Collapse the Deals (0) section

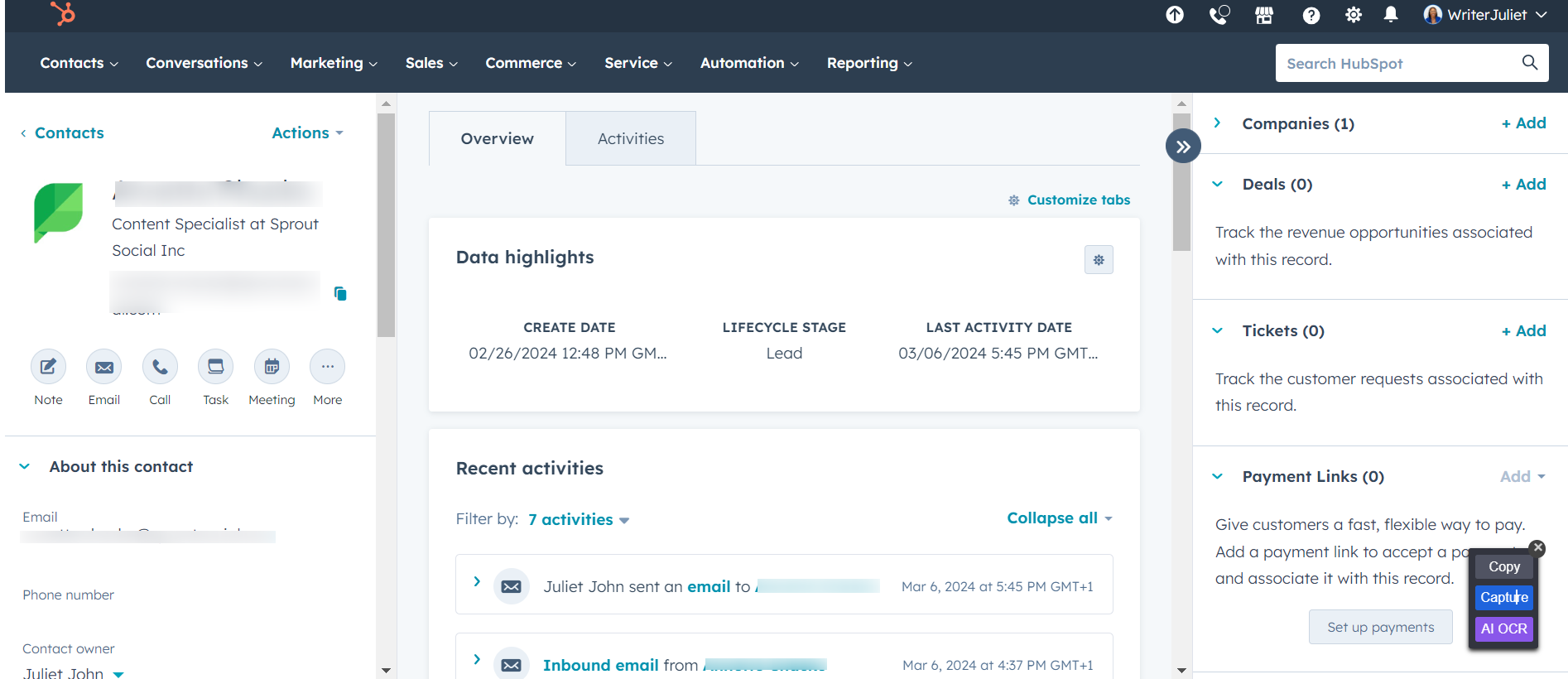pyautogui.click(x=1217, y=184)
